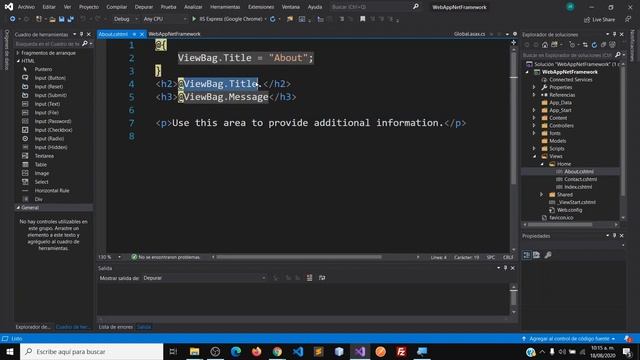Switch to the Global.asax.cs tab

[469, 34]
